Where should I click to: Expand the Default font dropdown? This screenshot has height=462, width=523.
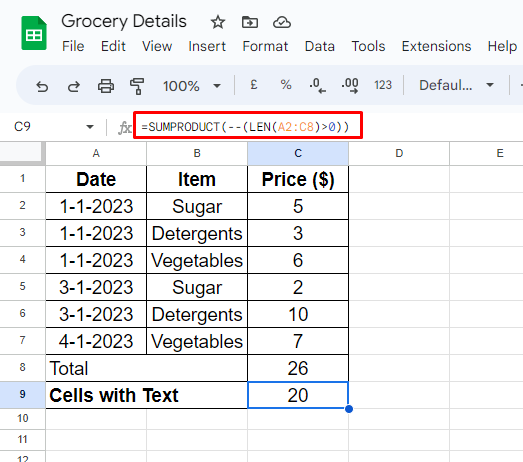(456, 85)
